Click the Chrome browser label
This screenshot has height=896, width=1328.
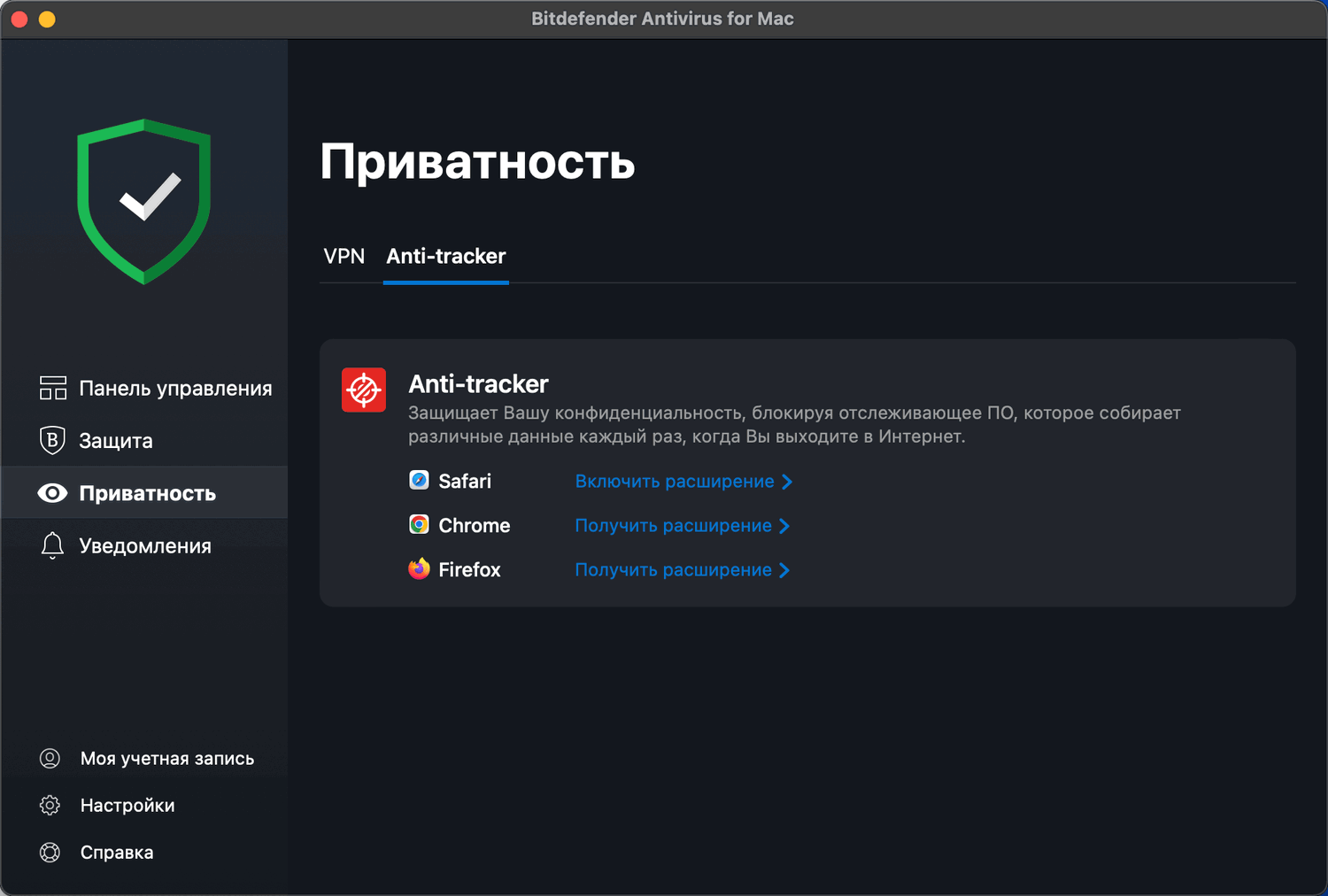[475, 525]
